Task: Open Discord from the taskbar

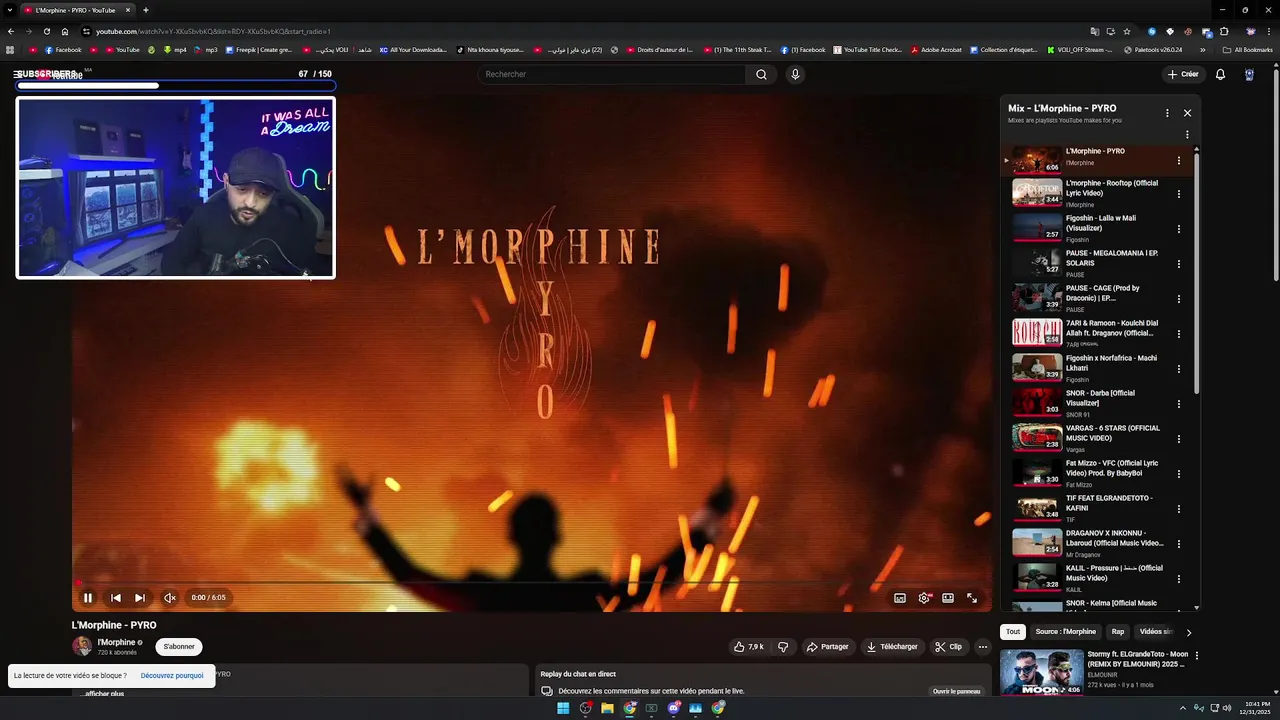Action: 674,708
